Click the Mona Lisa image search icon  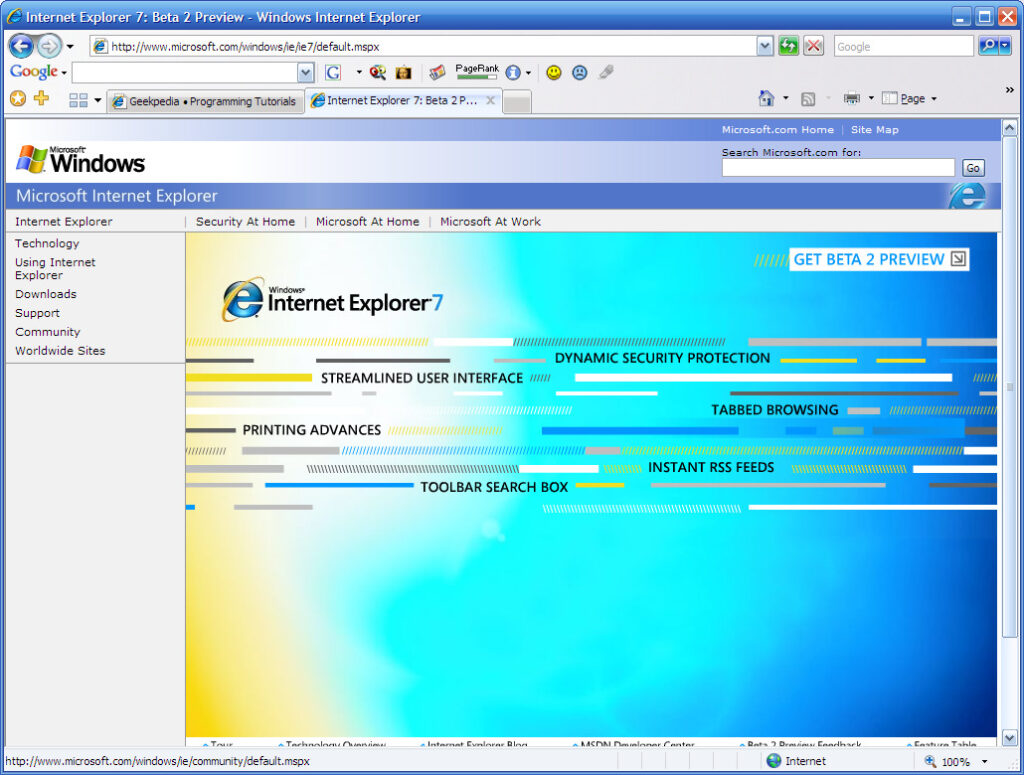404,72
